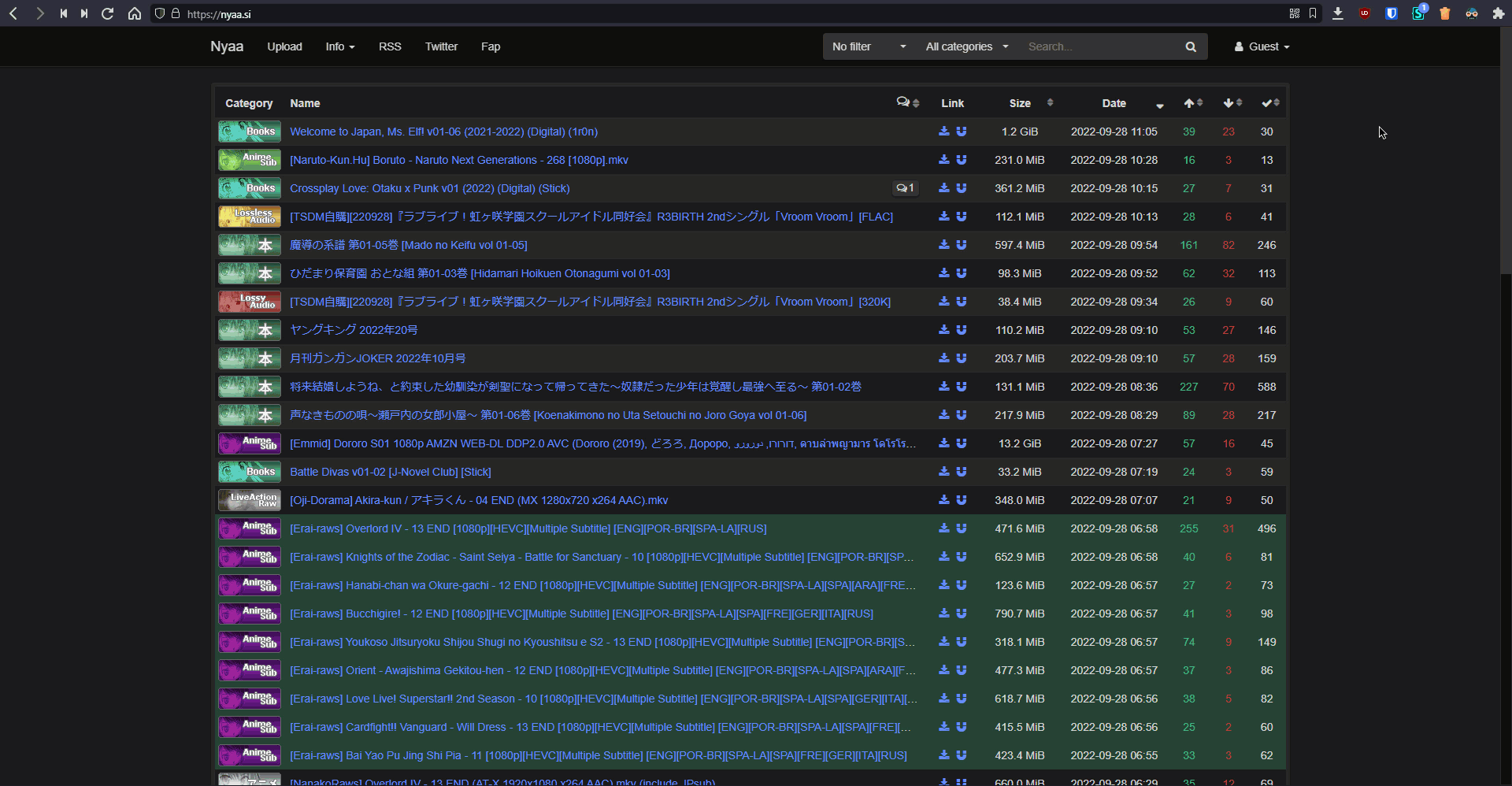This screenshot has height=786, width=1512.
Task: Open Overlord IV - 13 END Erai-raws link
Action: coord(528,528)
